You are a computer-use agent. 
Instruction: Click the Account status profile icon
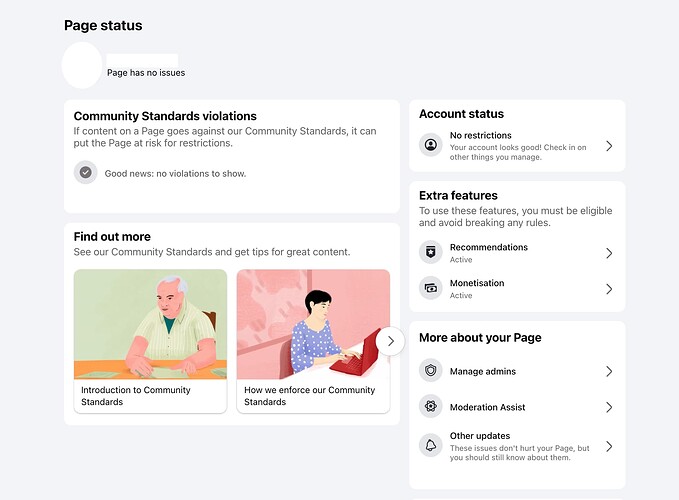pos(430,145)
